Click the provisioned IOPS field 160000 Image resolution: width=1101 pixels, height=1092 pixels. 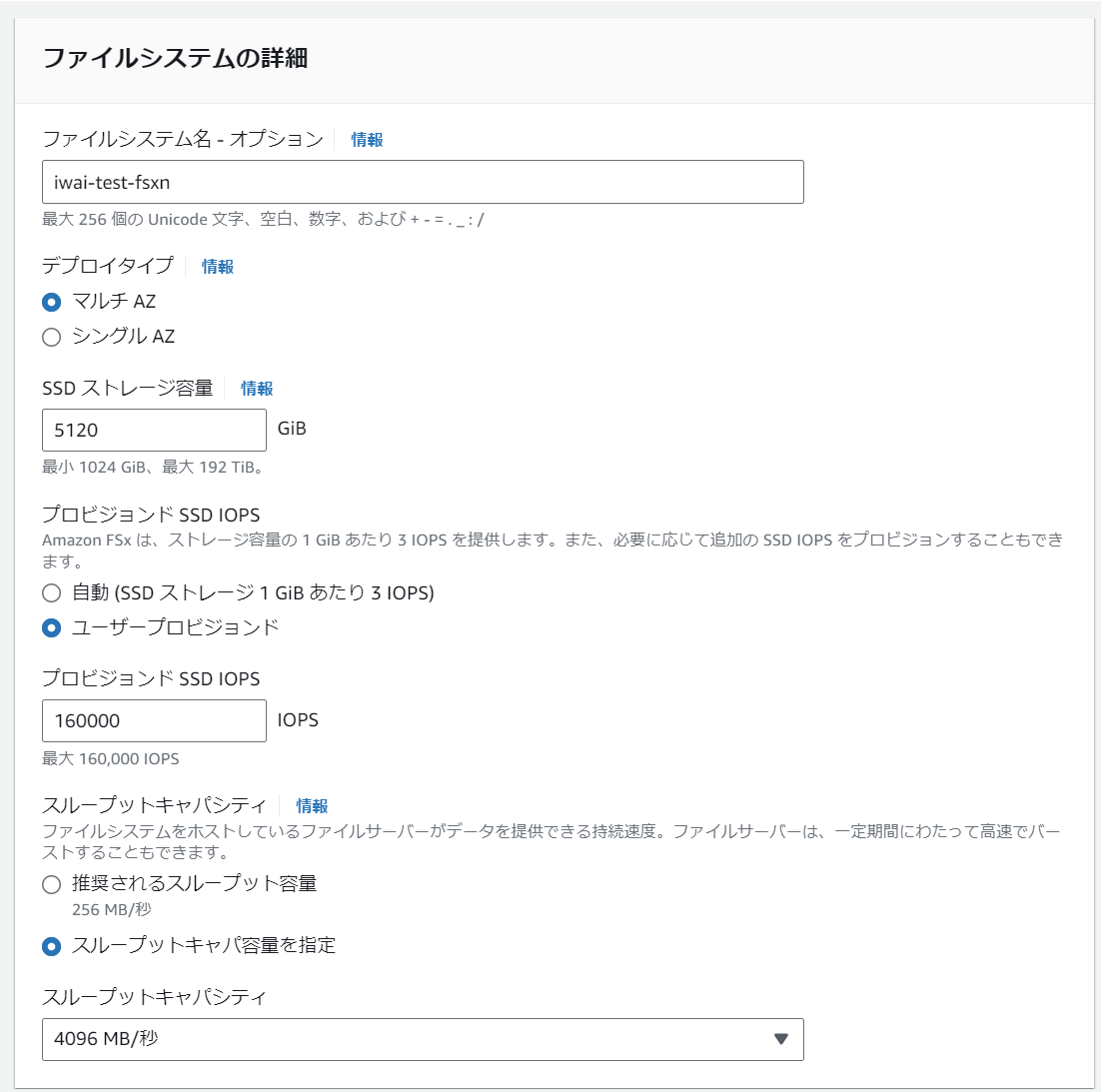(x=155, y=720)
